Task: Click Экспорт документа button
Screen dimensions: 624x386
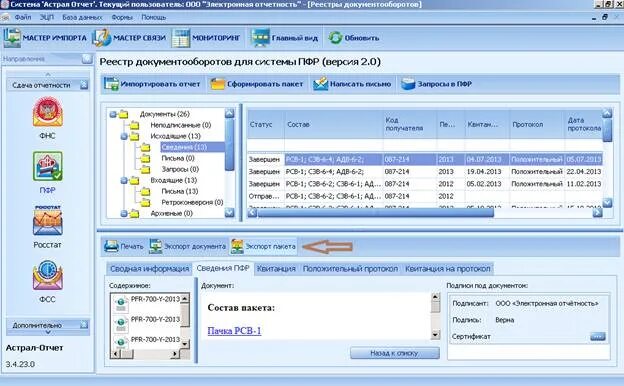Action: click(187, 246)
